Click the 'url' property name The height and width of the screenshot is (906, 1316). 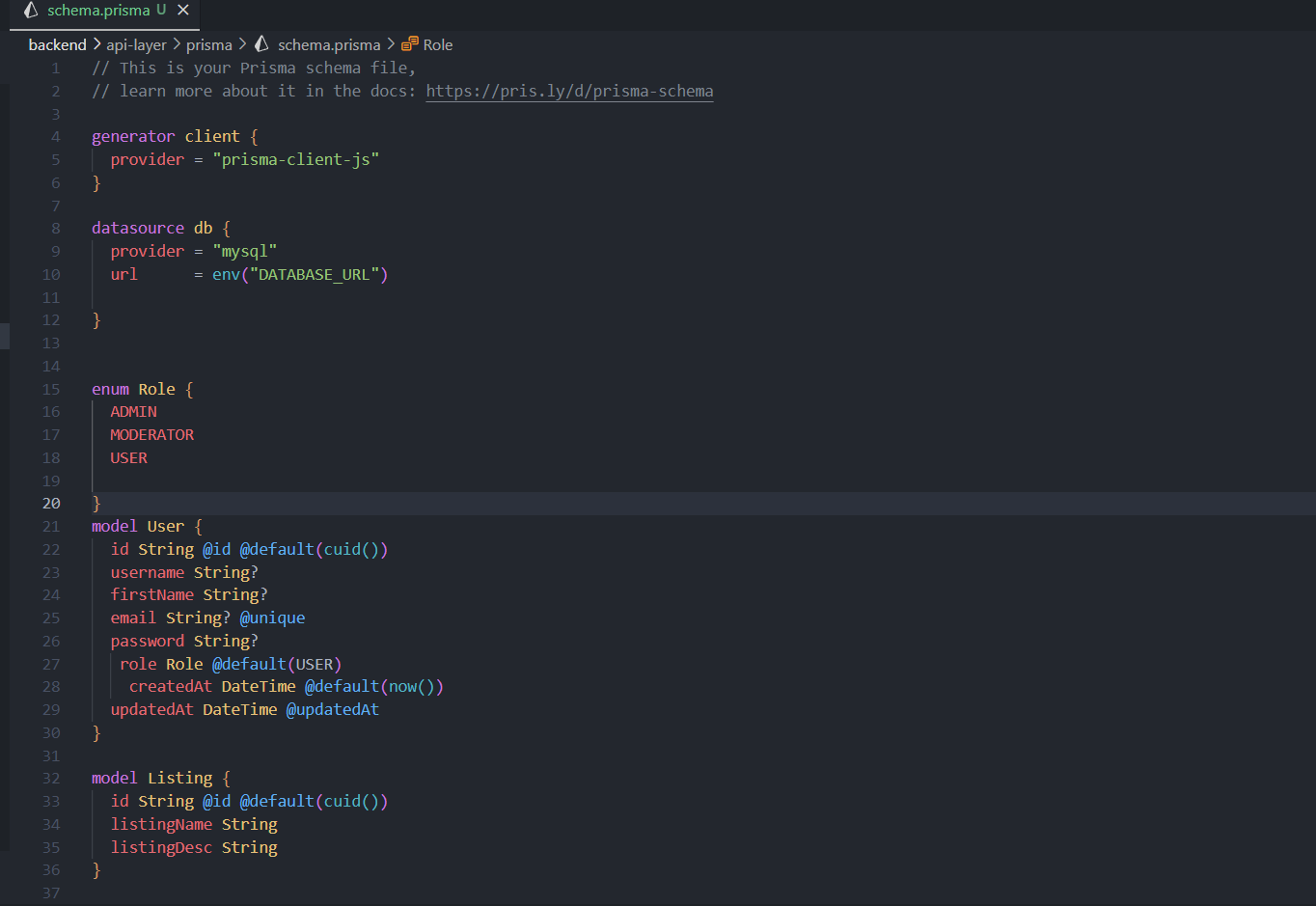pos(124,275)
